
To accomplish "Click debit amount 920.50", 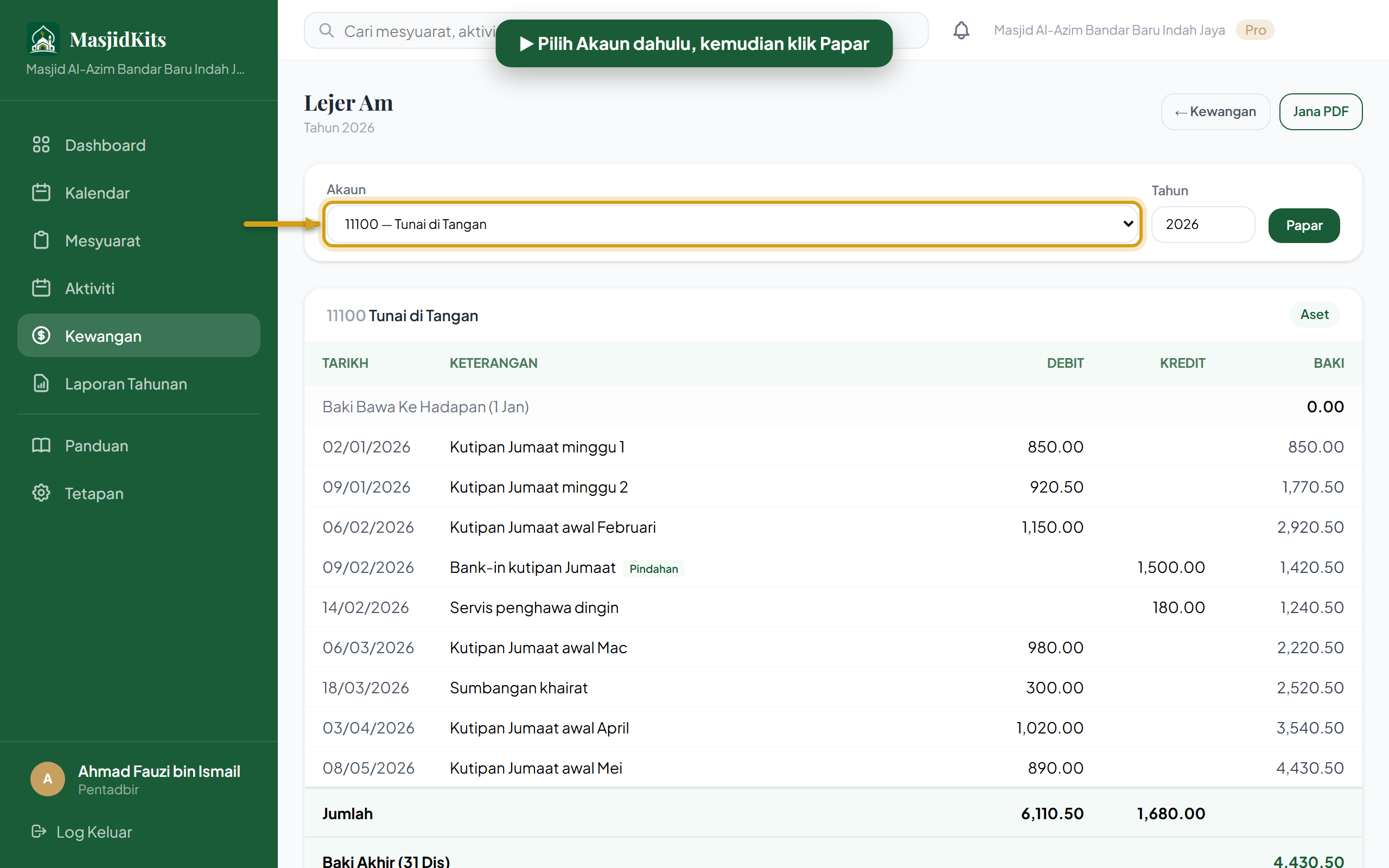I will pos(1056,486).
